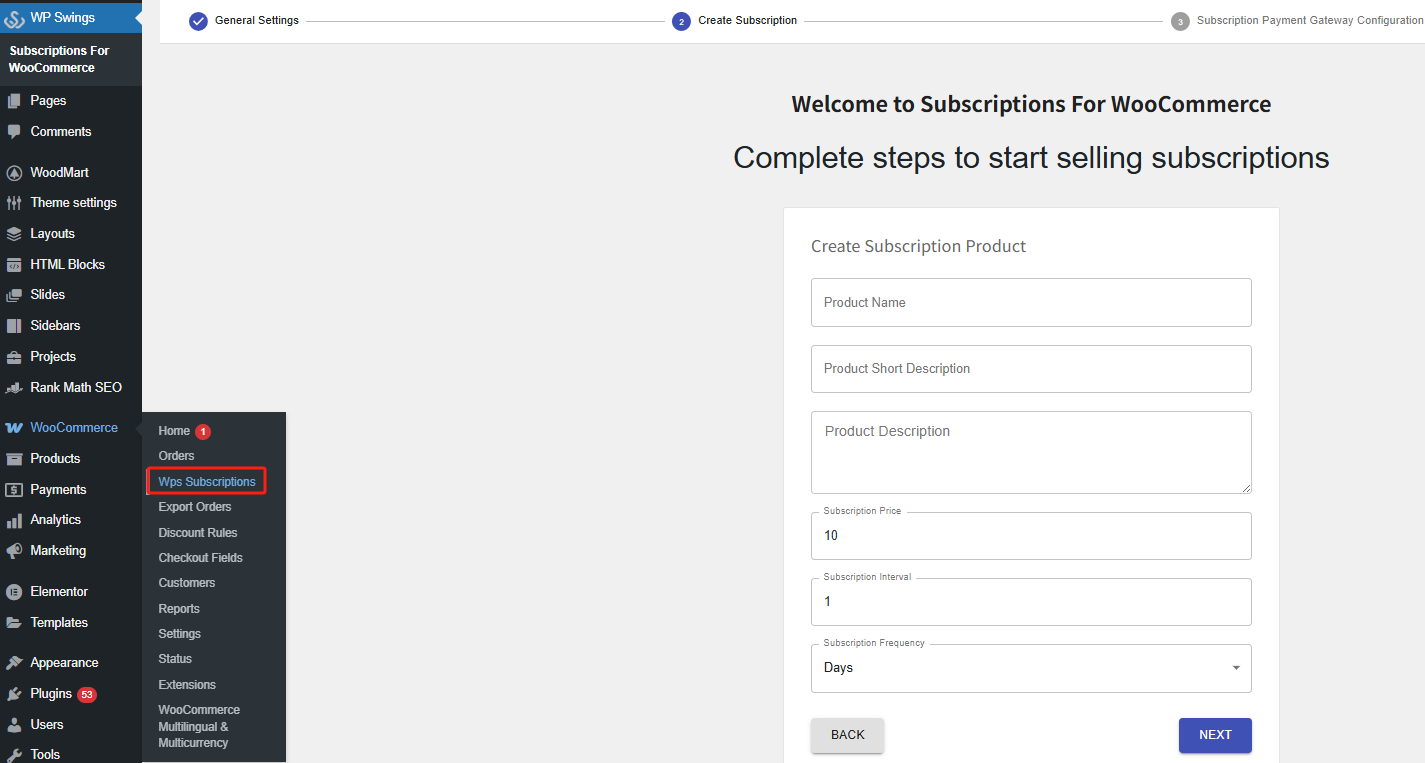Click the WP Swings logo icon

[x=14, y=18]
